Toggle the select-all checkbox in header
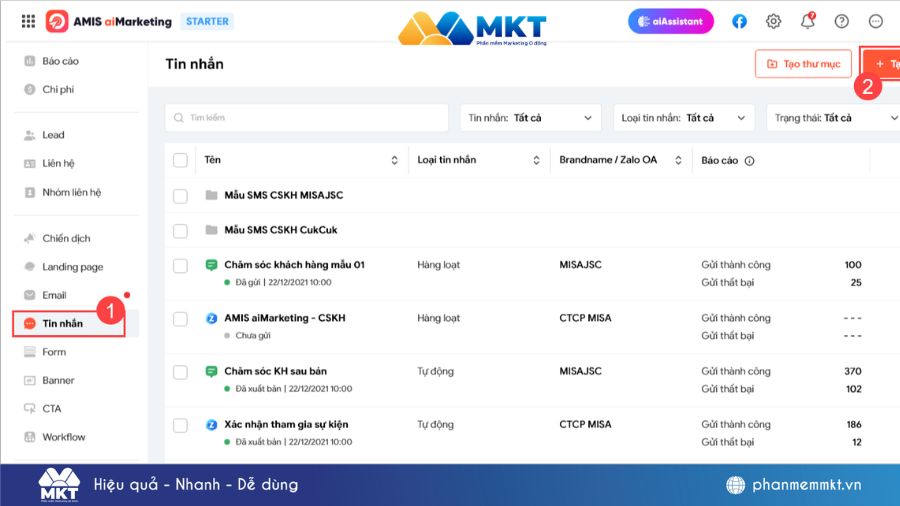This screenshot has width=900, height=506. [x=180, y=160]
